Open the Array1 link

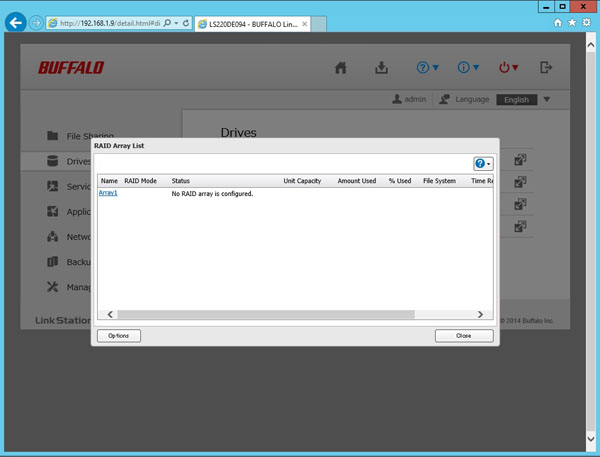(108, 192)
